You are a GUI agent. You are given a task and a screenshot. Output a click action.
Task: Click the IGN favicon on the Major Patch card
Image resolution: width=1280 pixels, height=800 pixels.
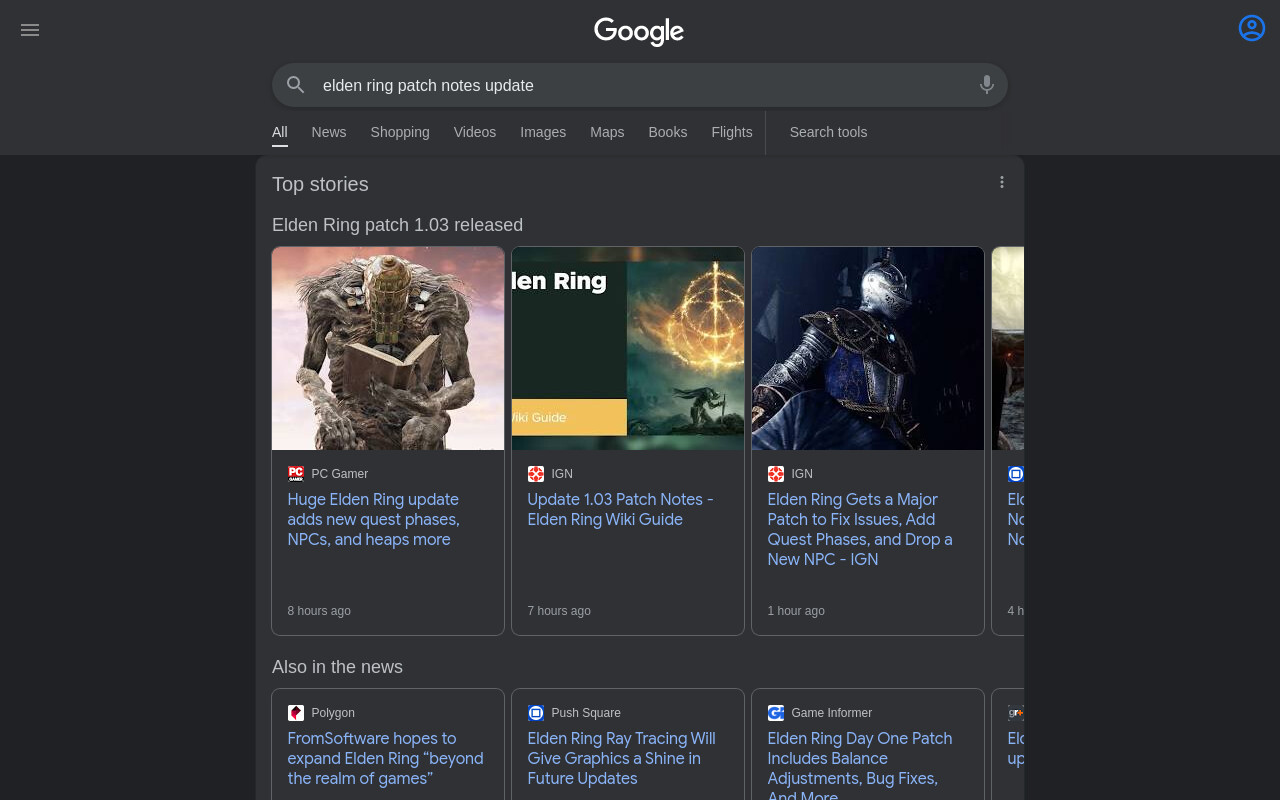pos(776,474)
